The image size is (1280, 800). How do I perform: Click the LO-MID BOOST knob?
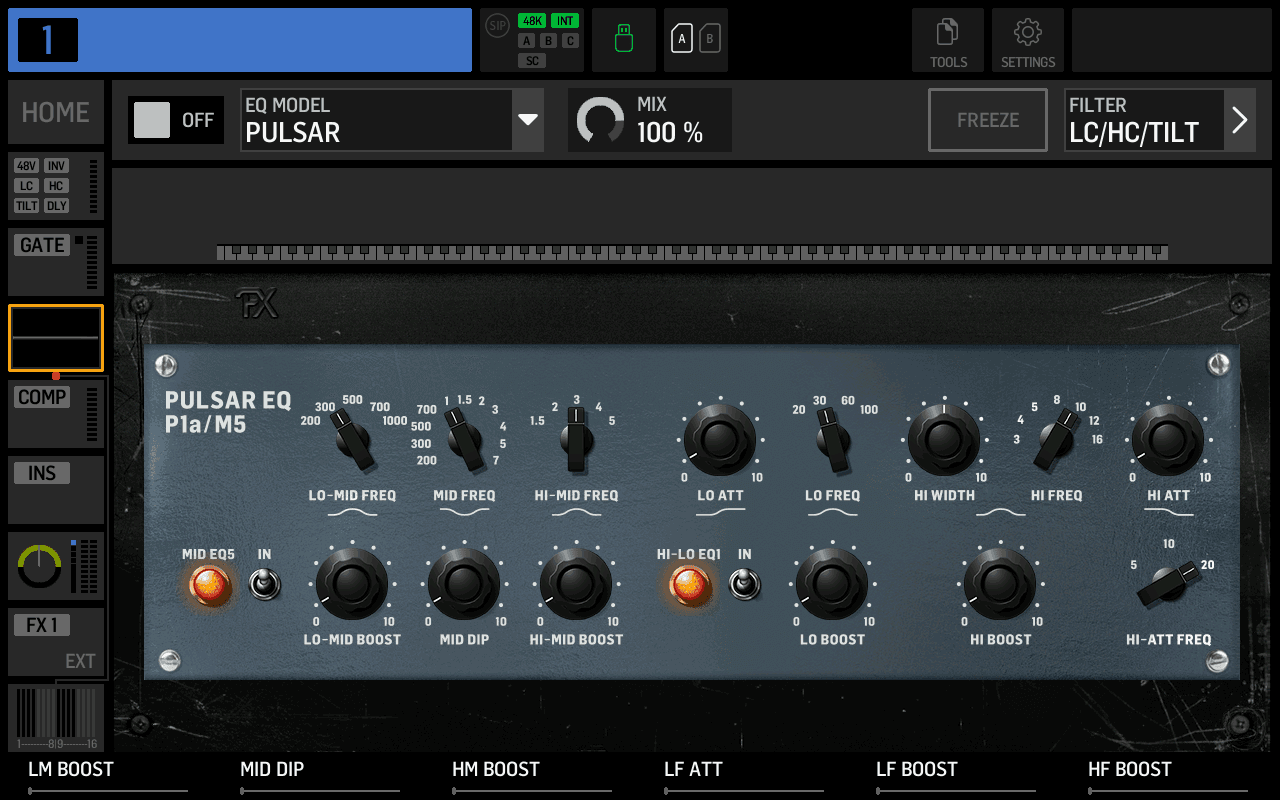pos(352,584)
